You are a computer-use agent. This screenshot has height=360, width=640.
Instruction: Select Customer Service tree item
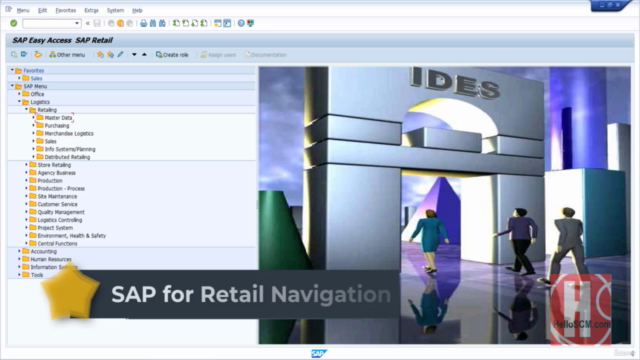(x=57, y=204)
